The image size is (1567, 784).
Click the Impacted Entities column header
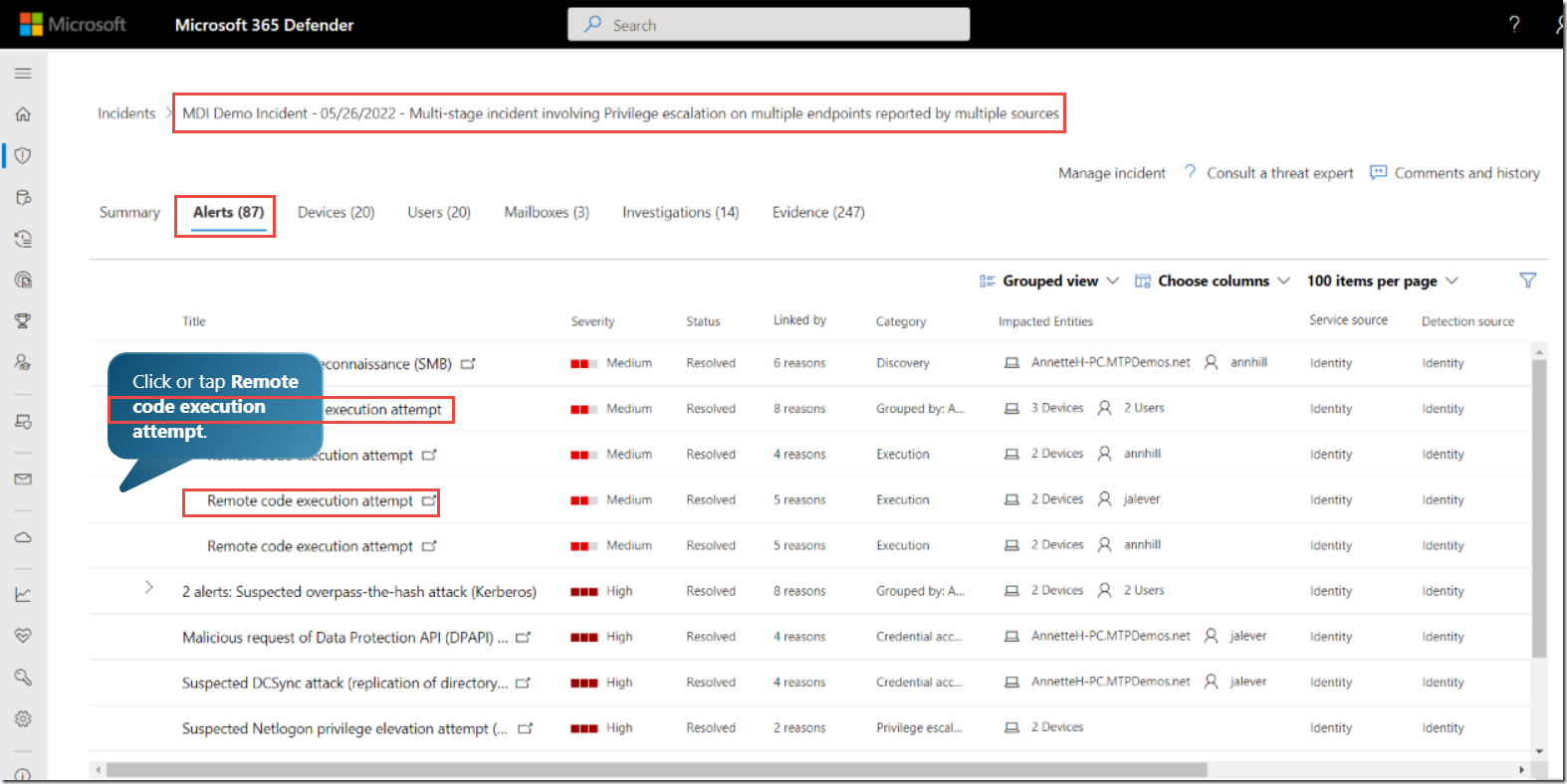pyautogui.click(x=1045, y=321)
